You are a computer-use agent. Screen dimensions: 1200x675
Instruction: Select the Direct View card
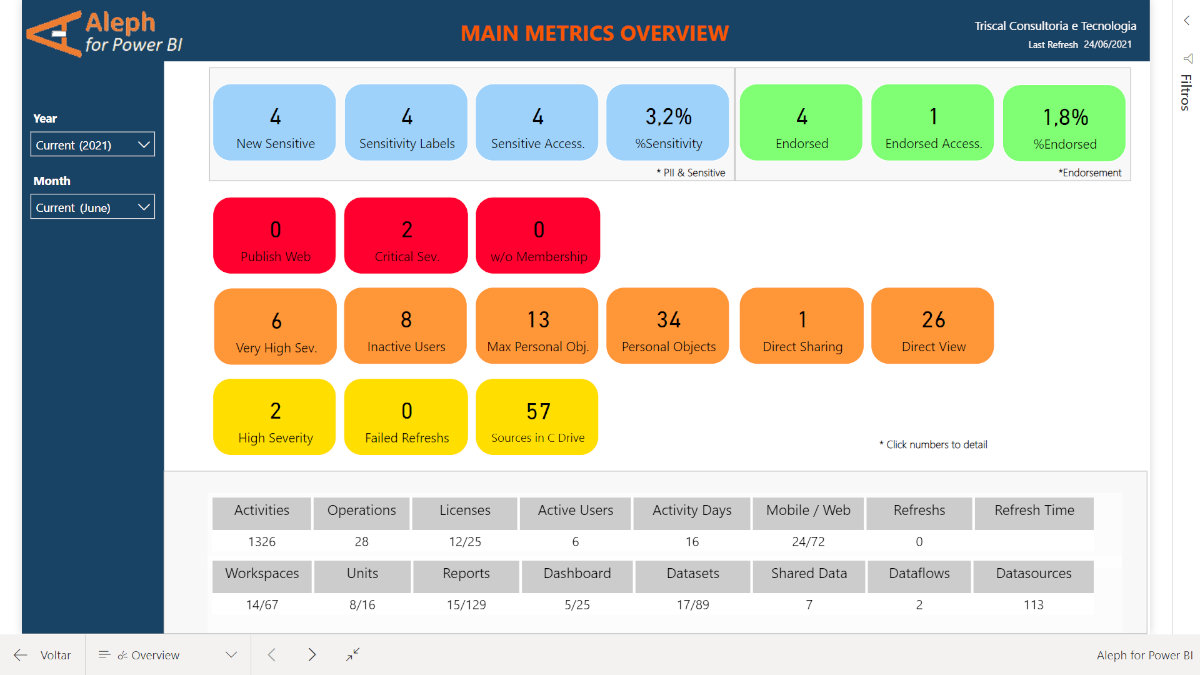(x=932, y=325)
